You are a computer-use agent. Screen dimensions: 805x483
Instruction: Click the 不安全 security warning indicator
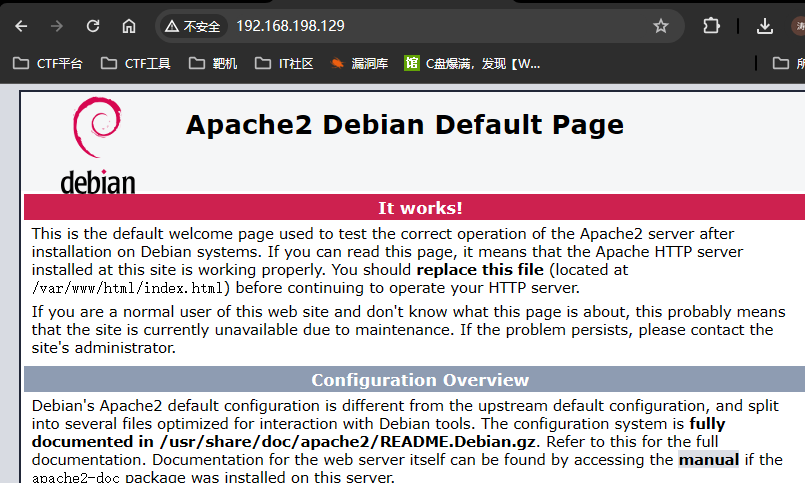coord(193,26)
